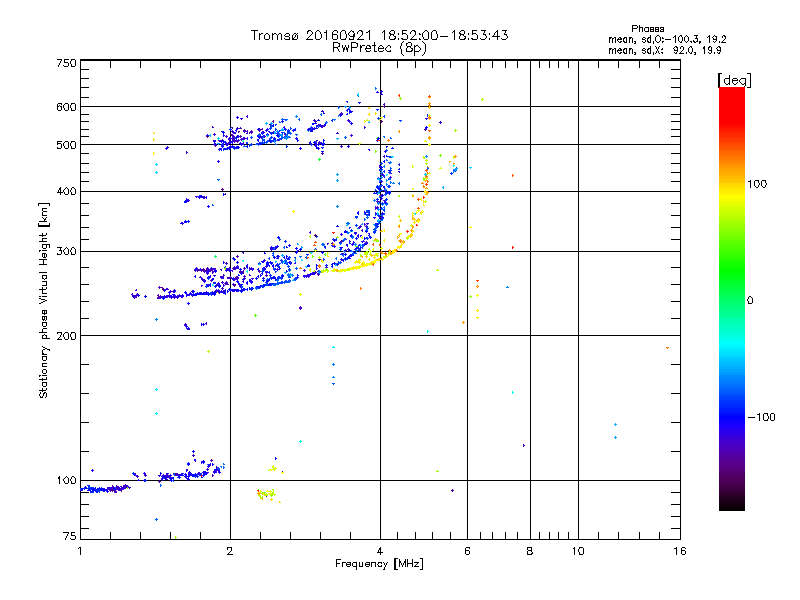This screenshot has width=800, height=600.
Task: Click the "75" height axis label
Action: (x=70, y=536)
